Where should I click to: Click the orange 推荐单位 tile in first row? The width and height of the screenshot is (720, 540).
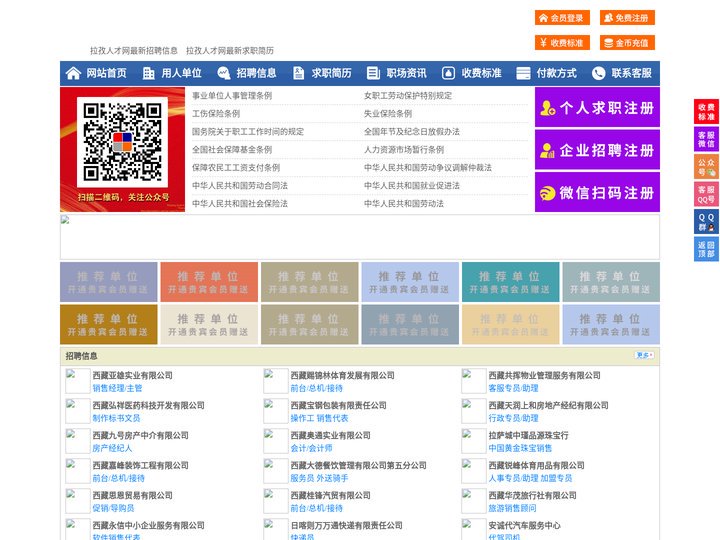[209, 282]
